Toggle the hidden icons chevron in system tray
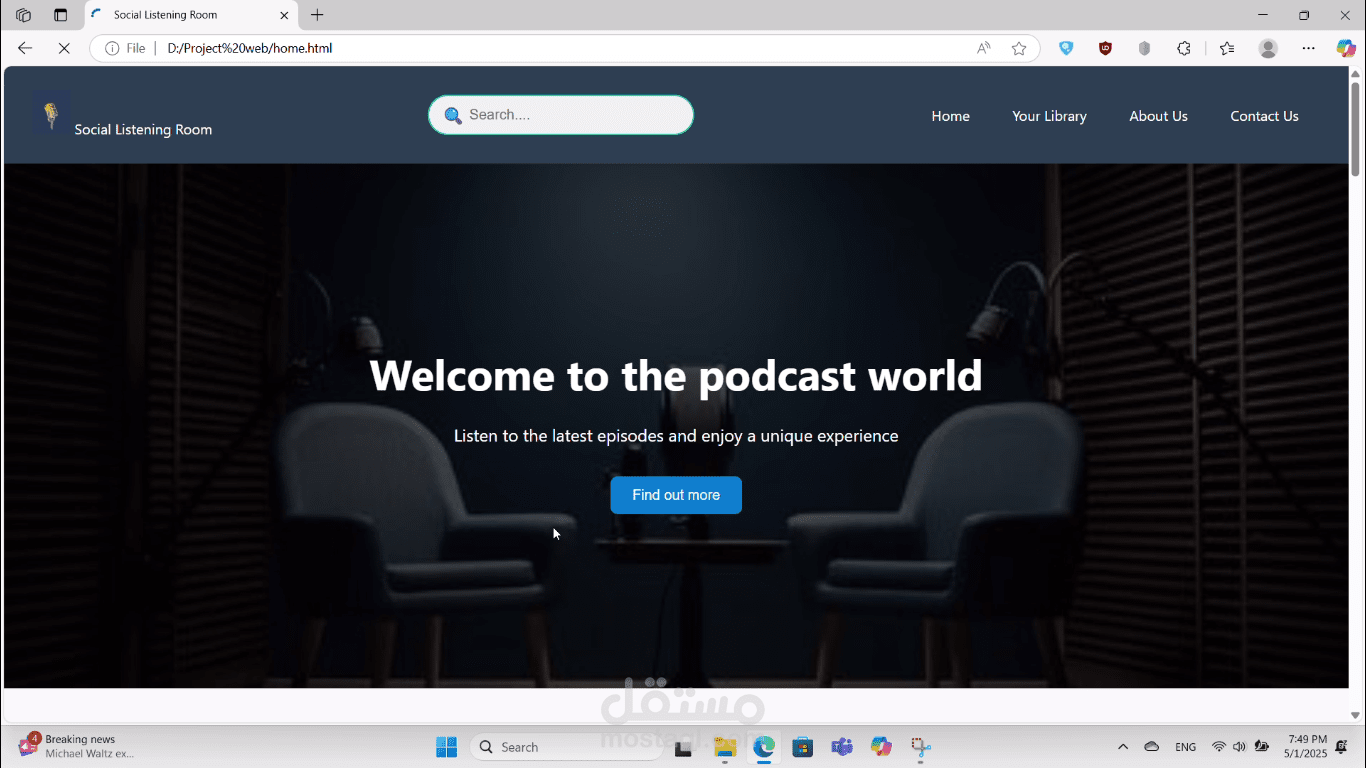 click(x=1123, y=746)
